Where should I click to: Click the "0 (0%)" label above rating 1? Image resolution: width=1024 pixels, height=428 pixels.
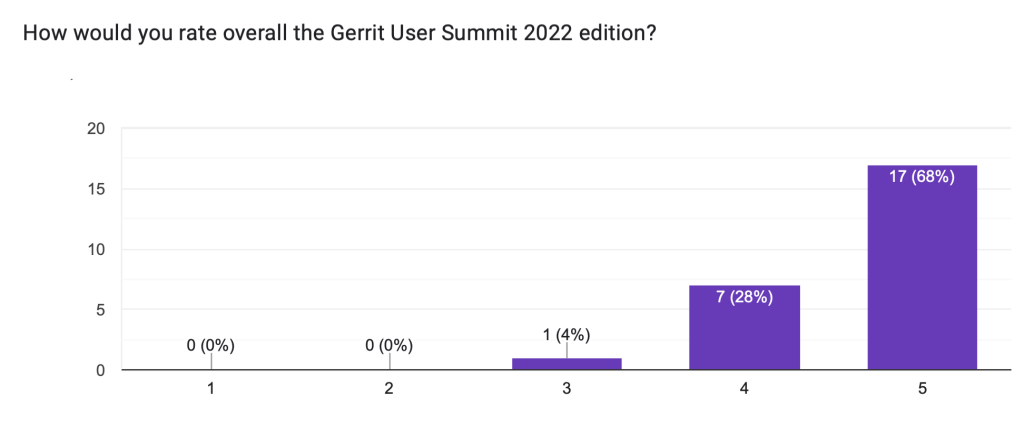click(210, 346)
